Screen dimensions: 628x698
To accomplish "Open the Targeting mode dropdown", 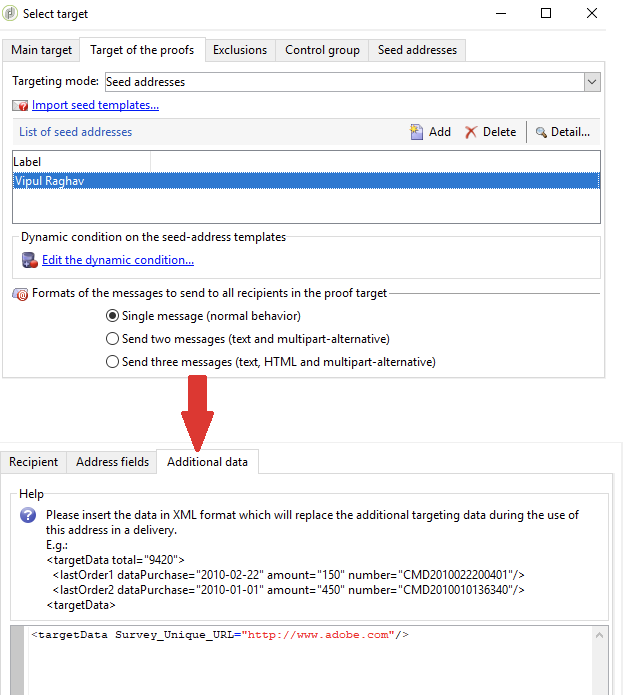I will point(592,82).
